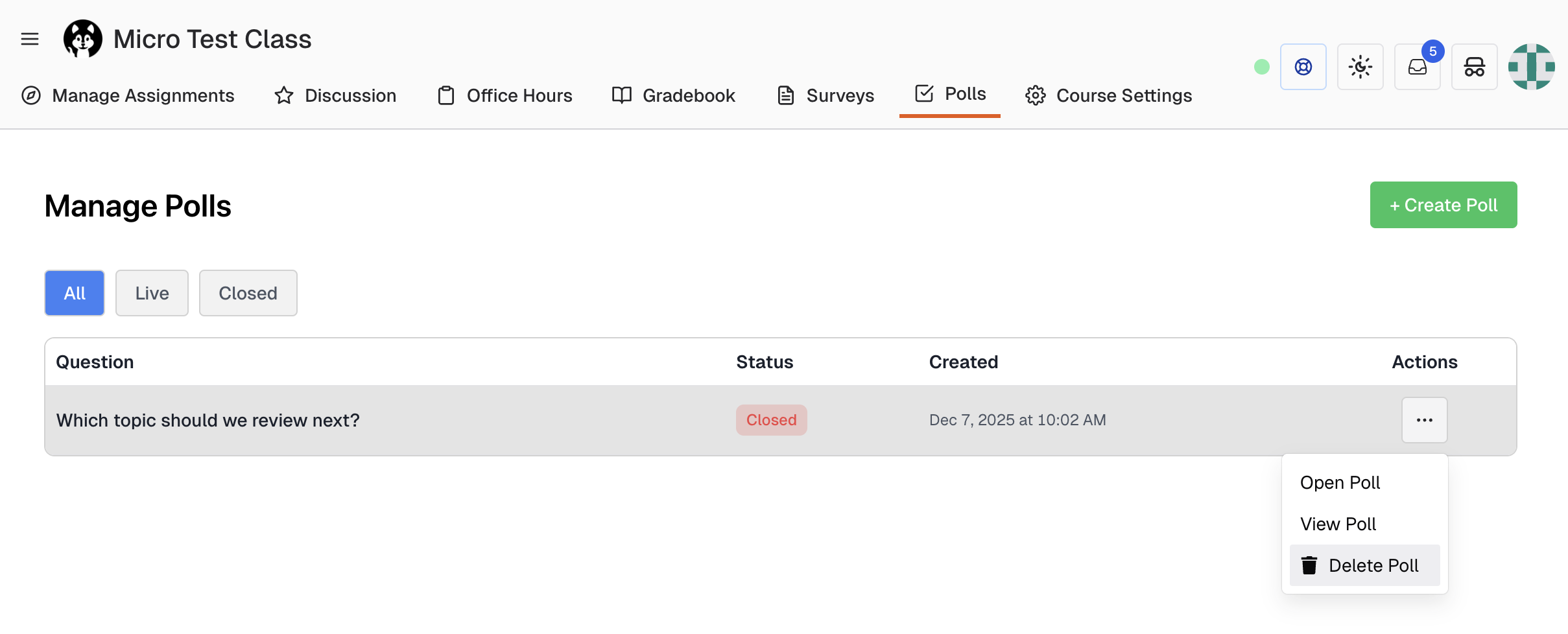Go to the Surveys tab
The height and width of the screenshot is (634, 1568).
[826, 95]
